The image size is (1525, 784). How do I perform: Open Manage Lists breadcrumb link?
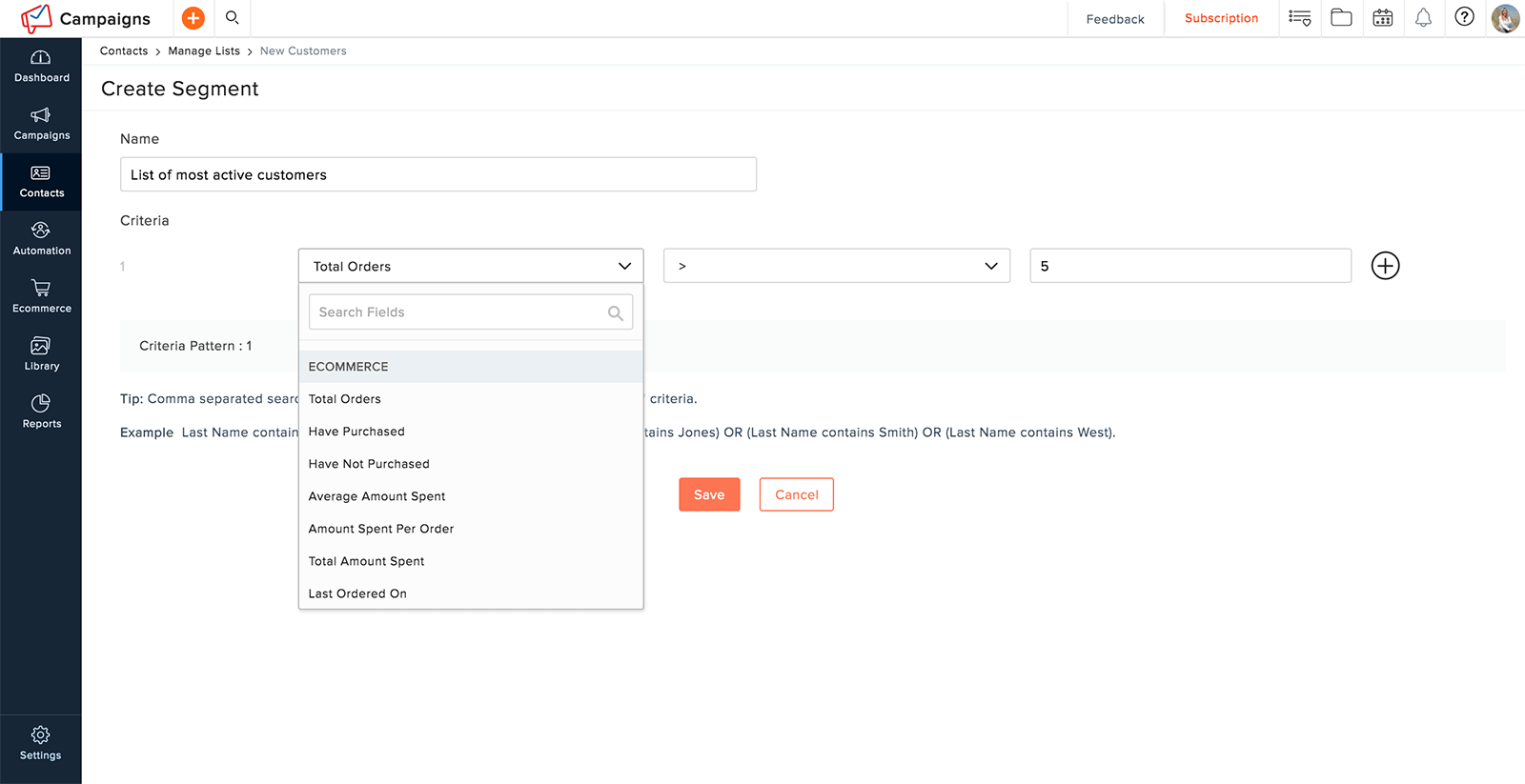(204, 51)
